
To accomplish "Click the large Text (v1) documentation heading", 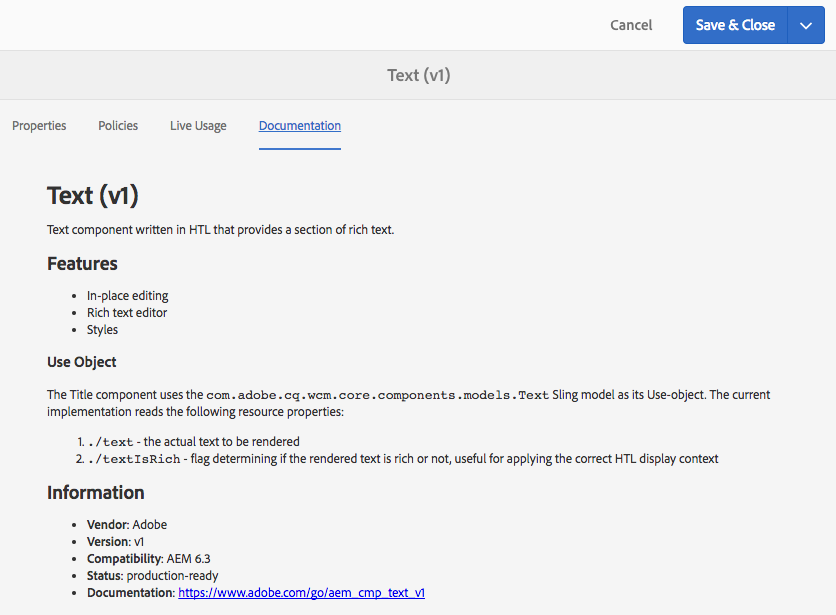I will pos(93,195).
